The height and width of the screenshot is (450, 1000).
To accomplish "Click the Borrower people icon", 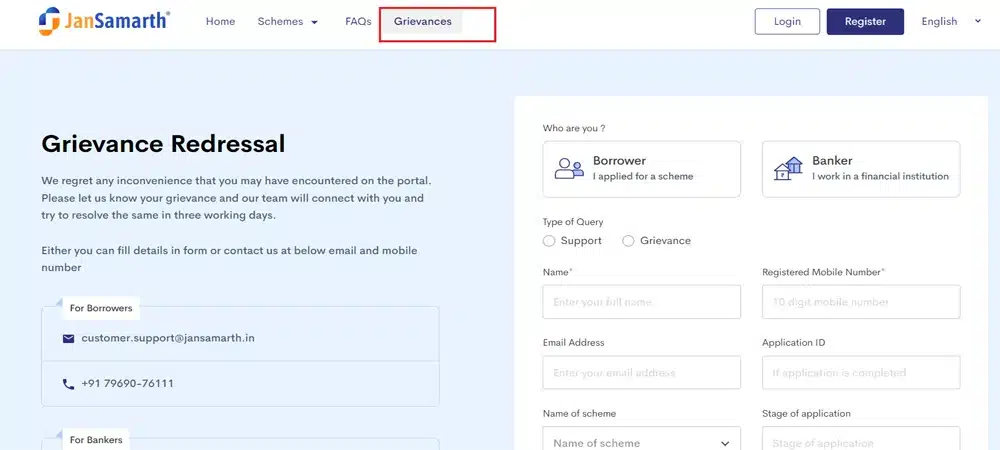I will [x=569, y=168].
